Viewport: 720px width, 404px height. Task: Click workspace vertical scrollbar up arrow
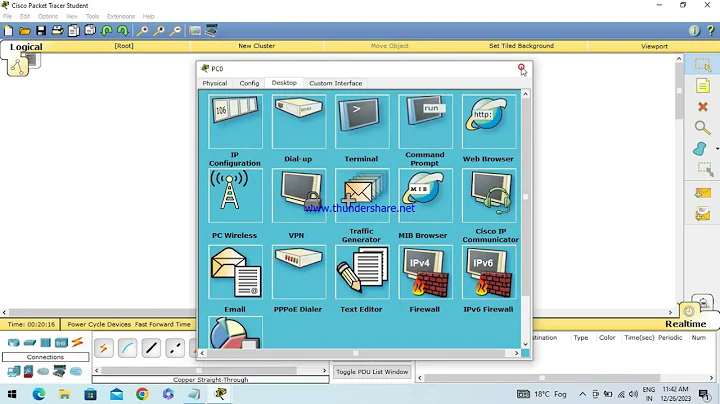click(x=679, y=59)
